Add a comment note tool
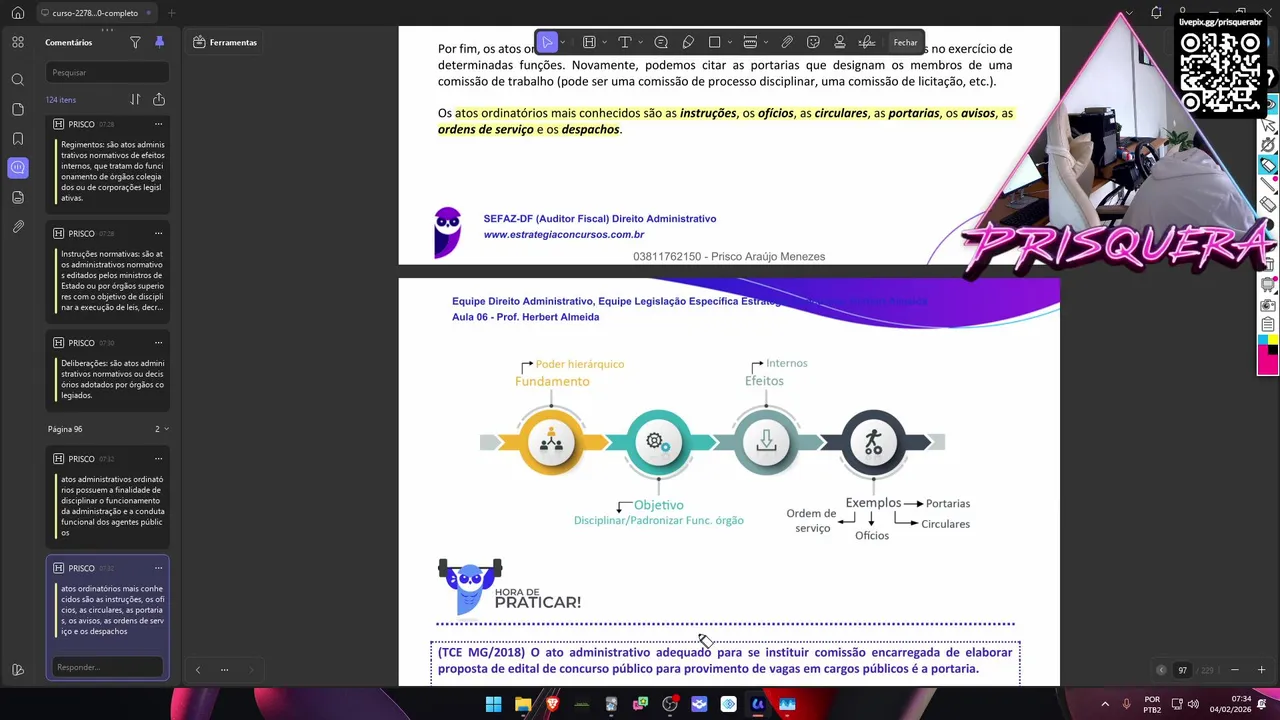 (x=661, y=42)
